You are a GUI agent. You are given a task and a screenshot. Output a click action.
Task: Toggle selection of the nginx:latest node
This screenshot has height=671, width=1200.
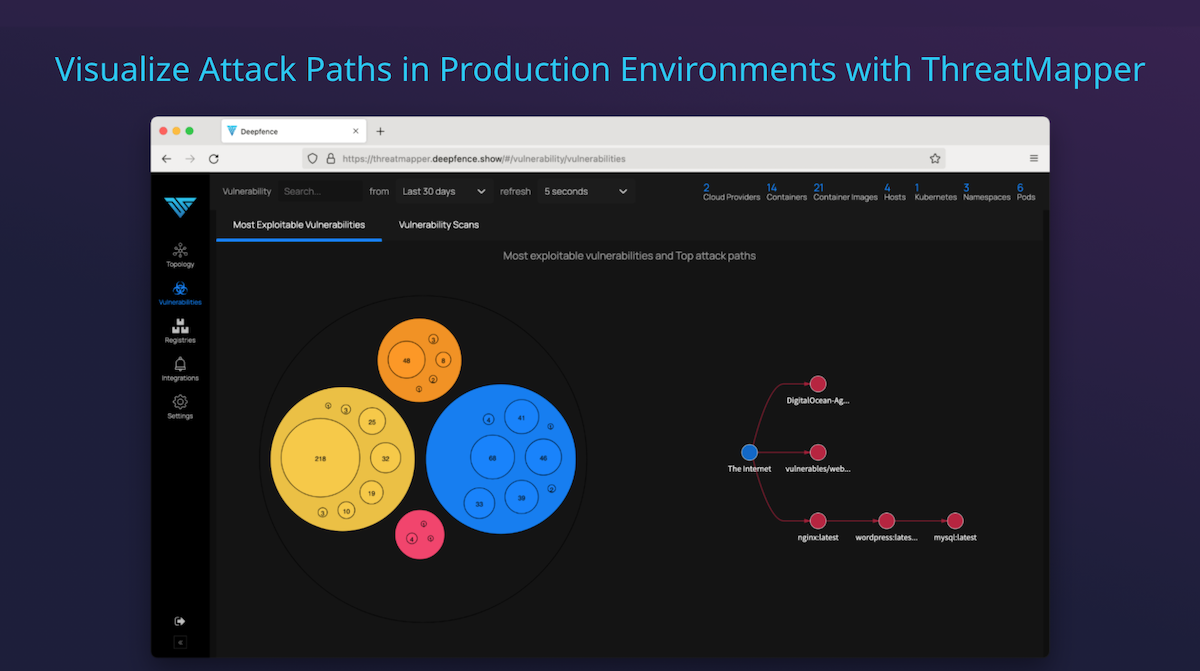(818, 520)
